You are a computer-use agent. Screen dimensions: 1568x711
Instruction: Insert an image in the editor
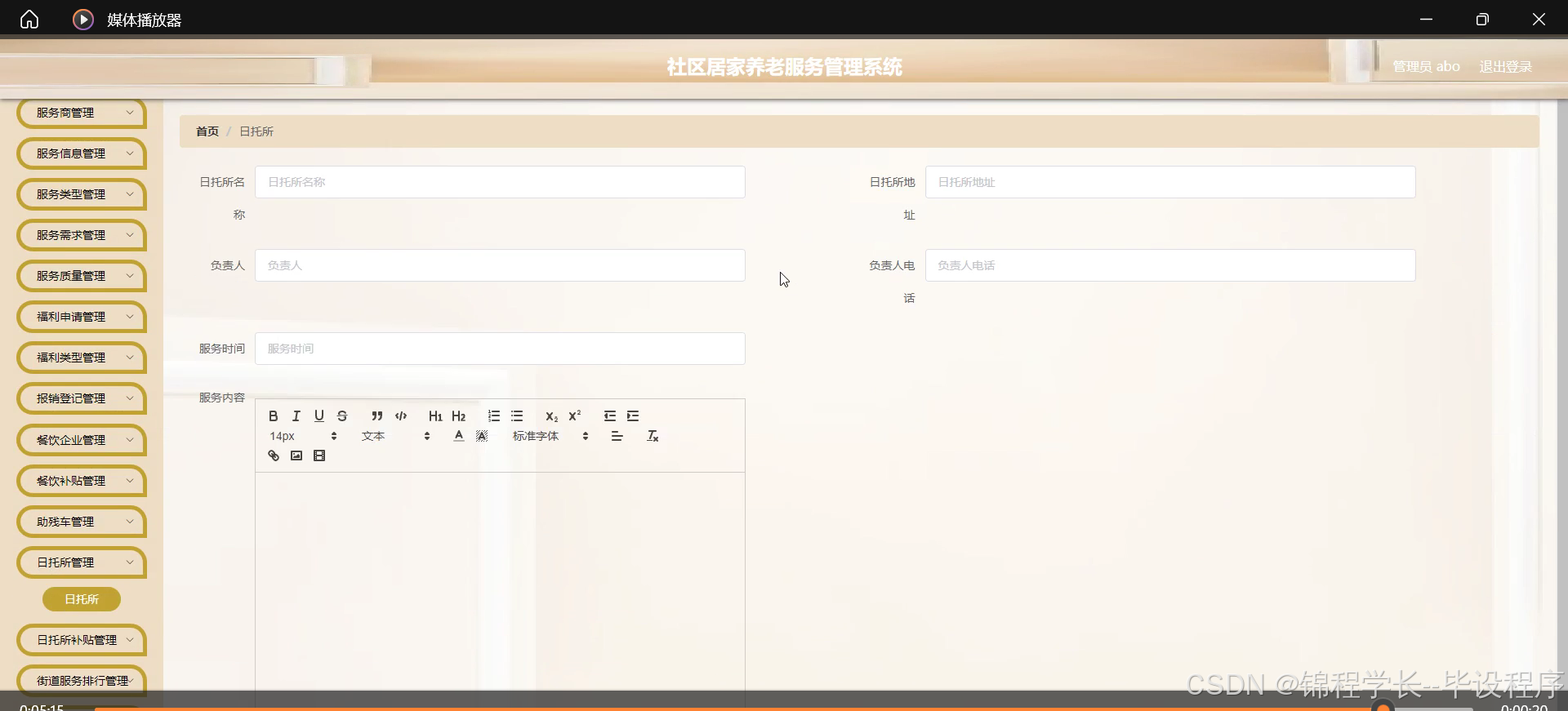click(296, 455)
